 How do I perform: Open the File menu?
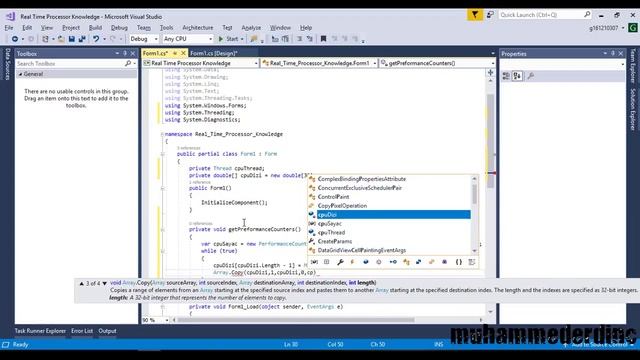pyautogui.click(x=9, y=28)
